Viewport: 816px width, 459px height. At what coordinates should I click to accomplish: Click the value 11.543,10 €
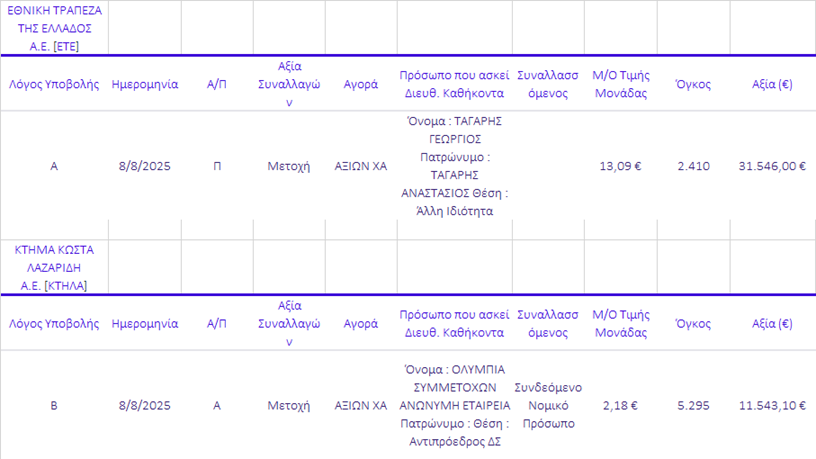tap(772, 405)
